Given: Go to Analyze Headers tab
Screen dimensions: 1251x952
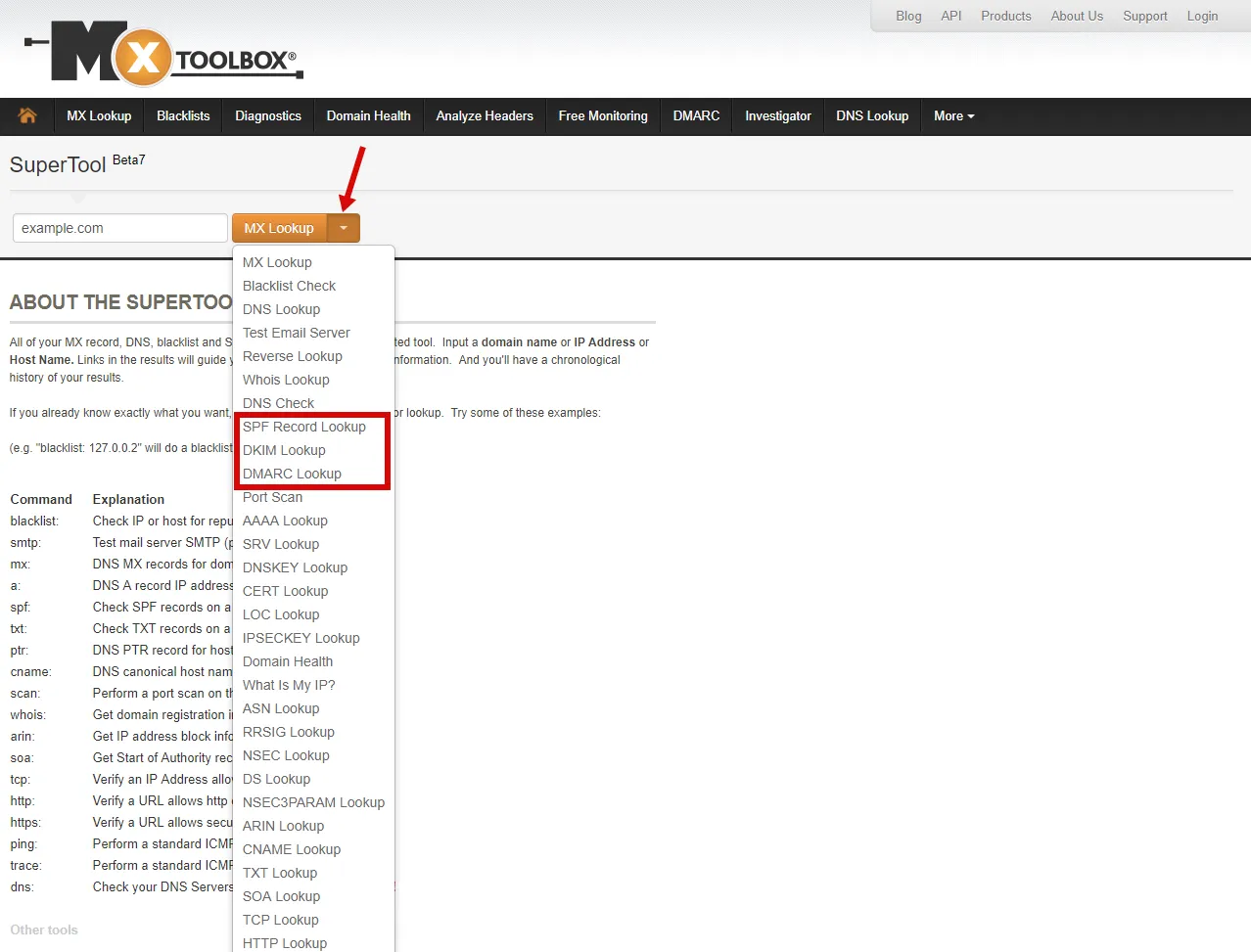Looking at the screenshot, I should point(485,115).
